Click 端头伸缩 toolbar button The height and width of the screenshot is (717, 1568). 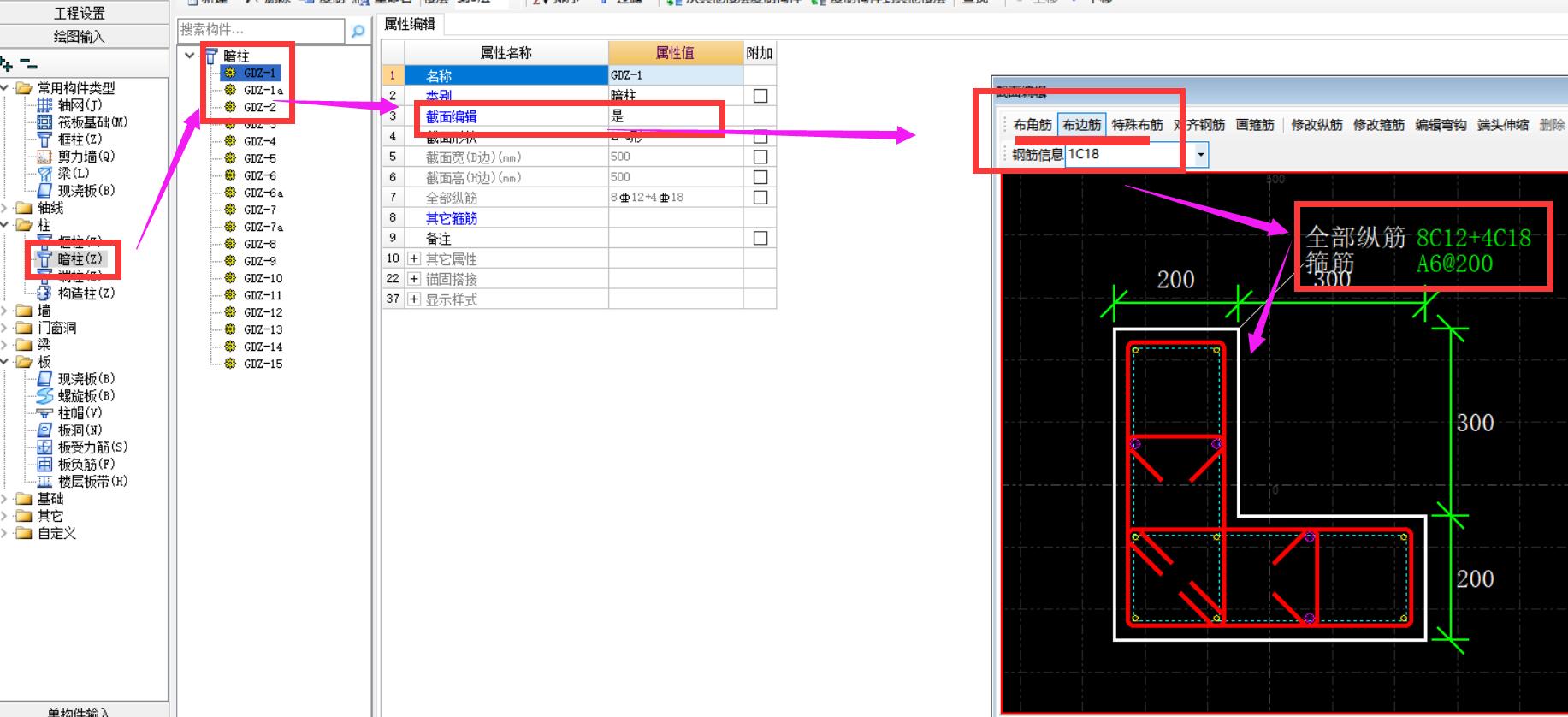1503,125
